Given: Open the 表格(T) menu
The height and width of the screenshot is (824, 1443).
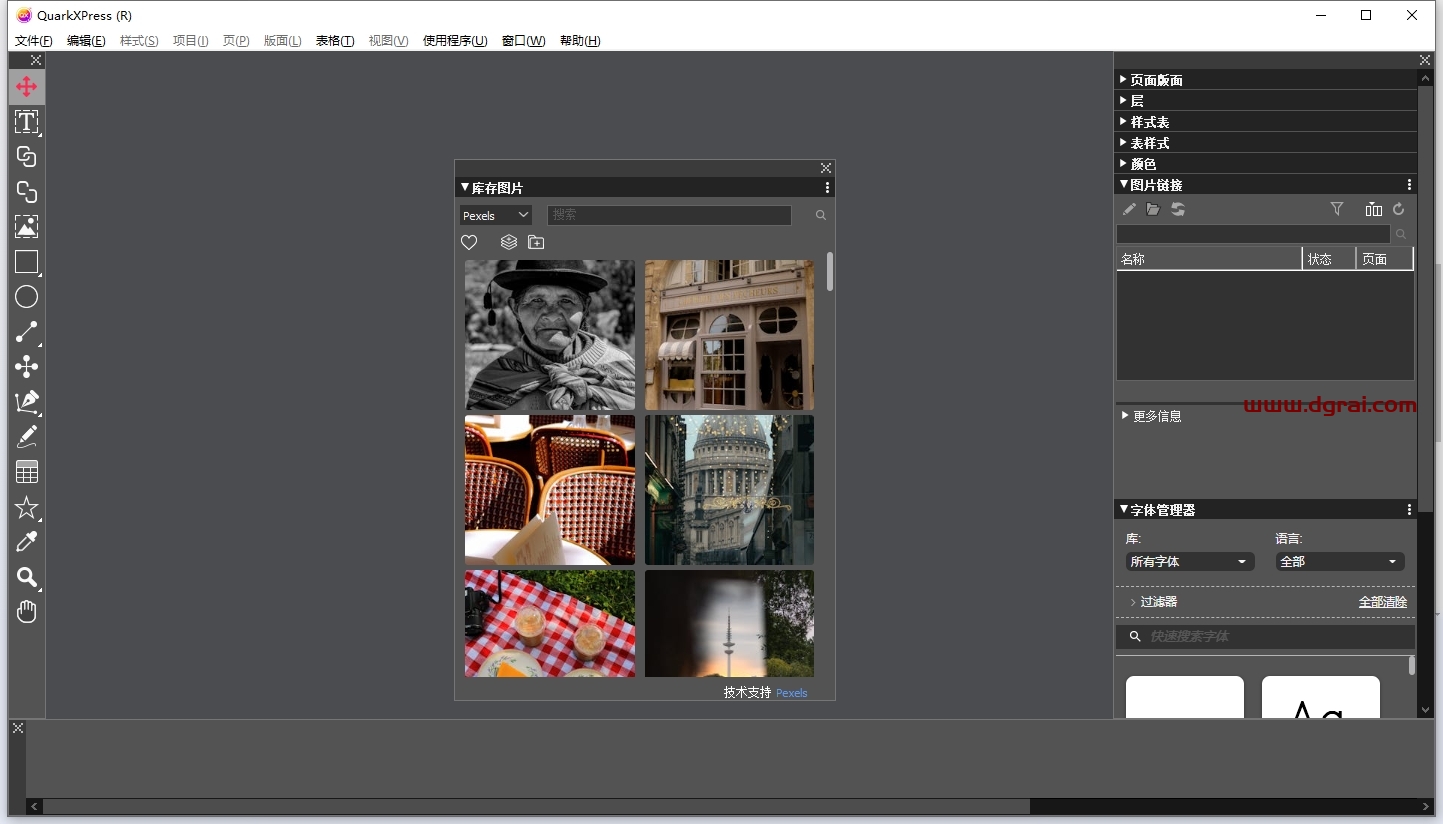Looking at the screenshot, I should (334, 41).
